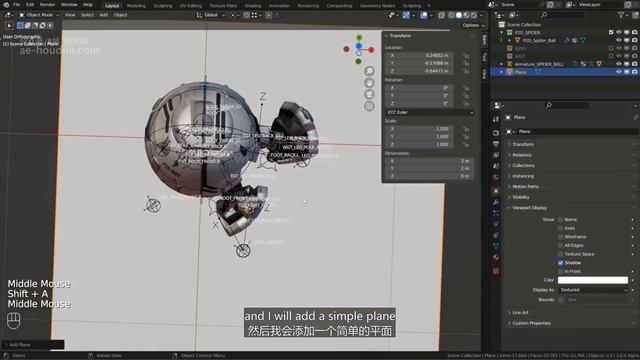Toggle perspective/orthographic grid gizmo button
The width and height of the screenshot is (640, 360).
(x=369, y=106)
